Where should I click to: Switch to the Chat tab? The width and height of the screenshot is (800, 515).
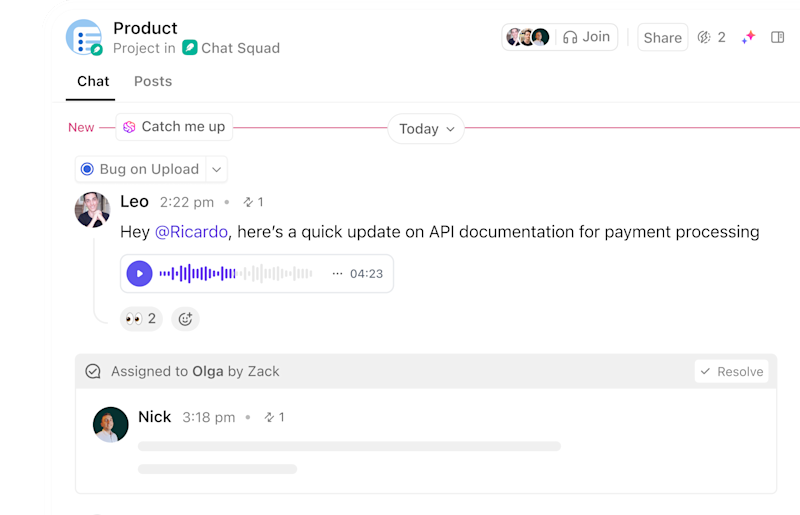(x=93, y=81)
